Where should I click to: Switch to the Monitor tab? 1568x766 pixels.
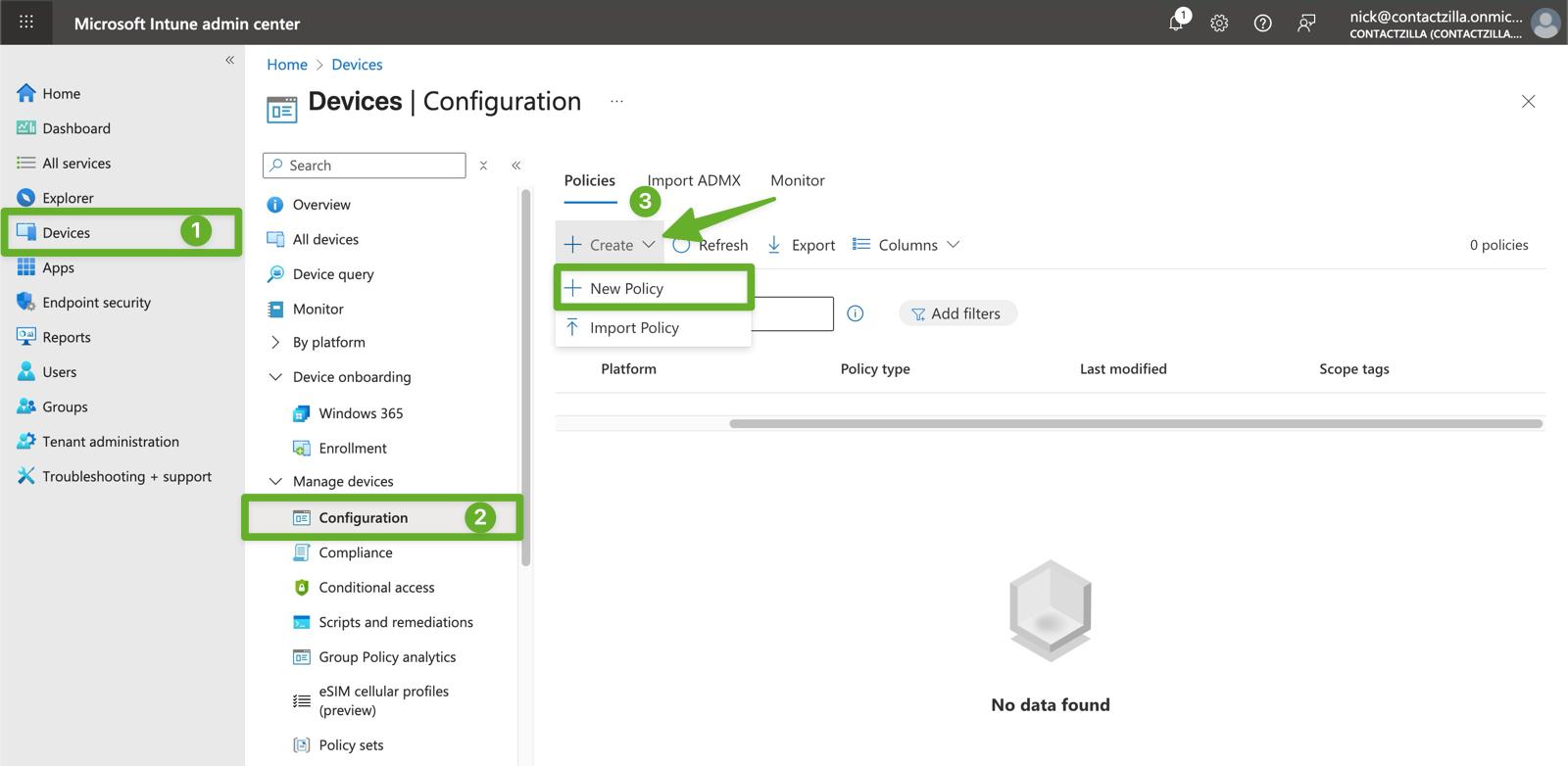pos(798,180)
